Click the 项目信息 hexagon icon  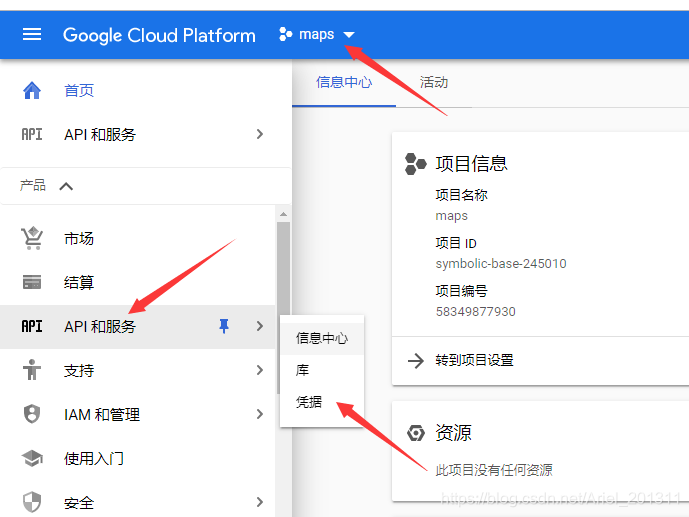415,164
